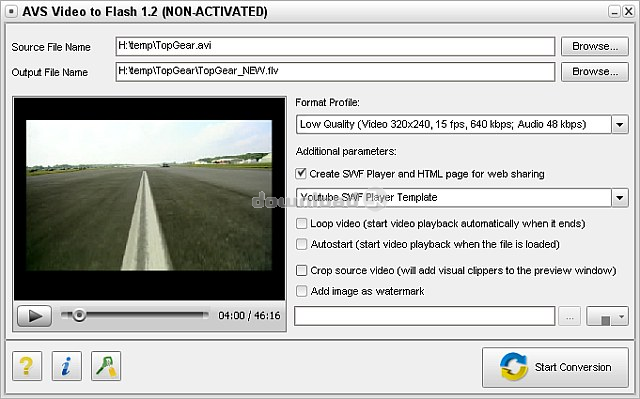
Task: Browse for the output file location
Action: tap(595, 72)
